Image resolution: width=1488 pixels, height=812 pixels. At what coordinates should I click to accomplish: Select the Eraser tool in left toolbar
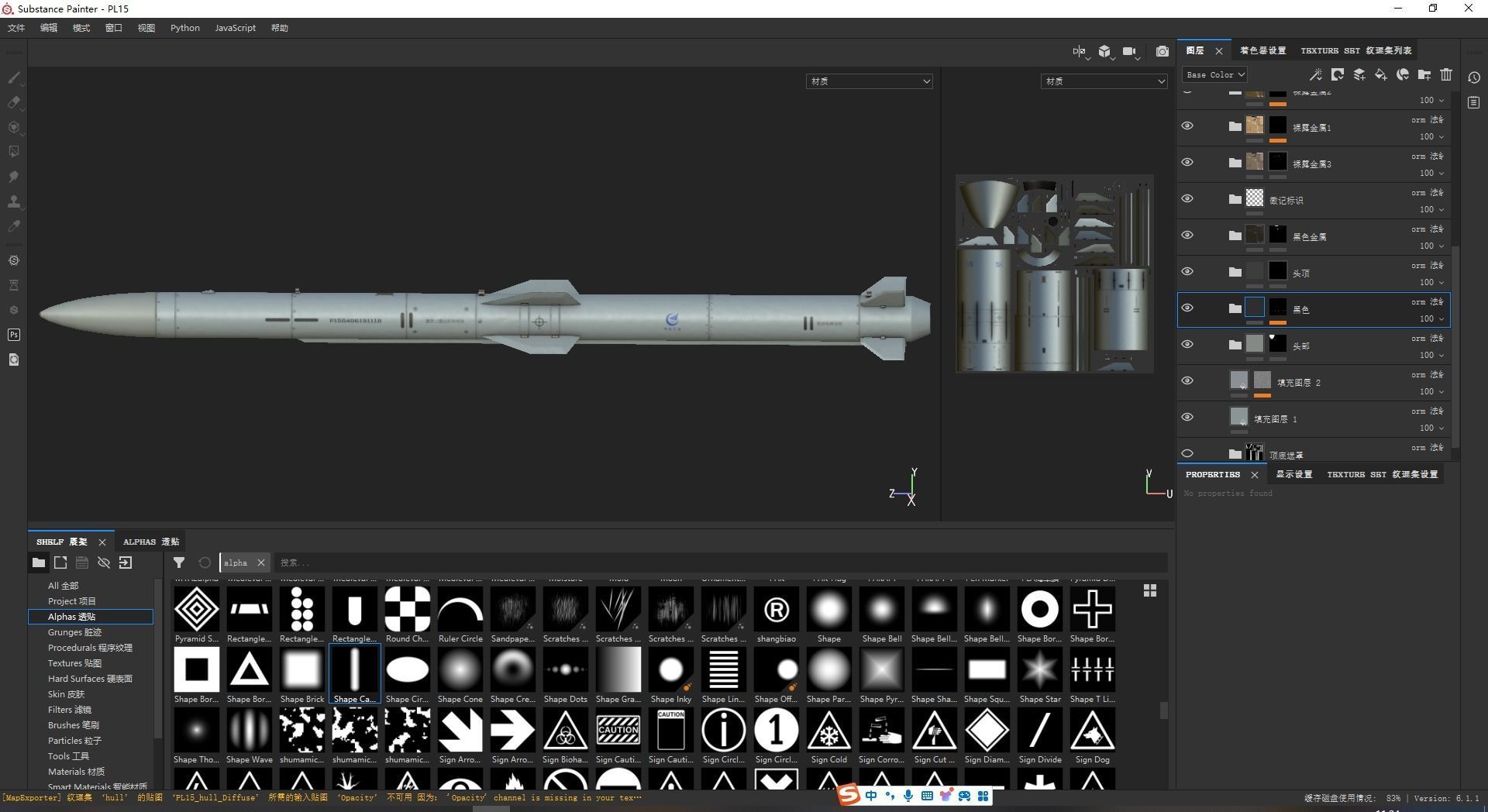point(13,102)
